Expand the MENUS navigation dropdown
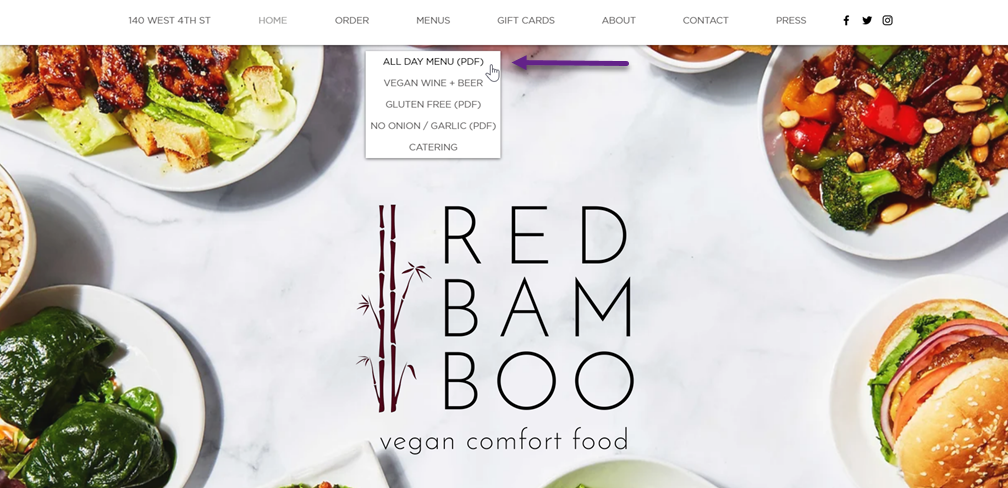The width and height of the screenshot is (1008, 488). pos(433,21)
